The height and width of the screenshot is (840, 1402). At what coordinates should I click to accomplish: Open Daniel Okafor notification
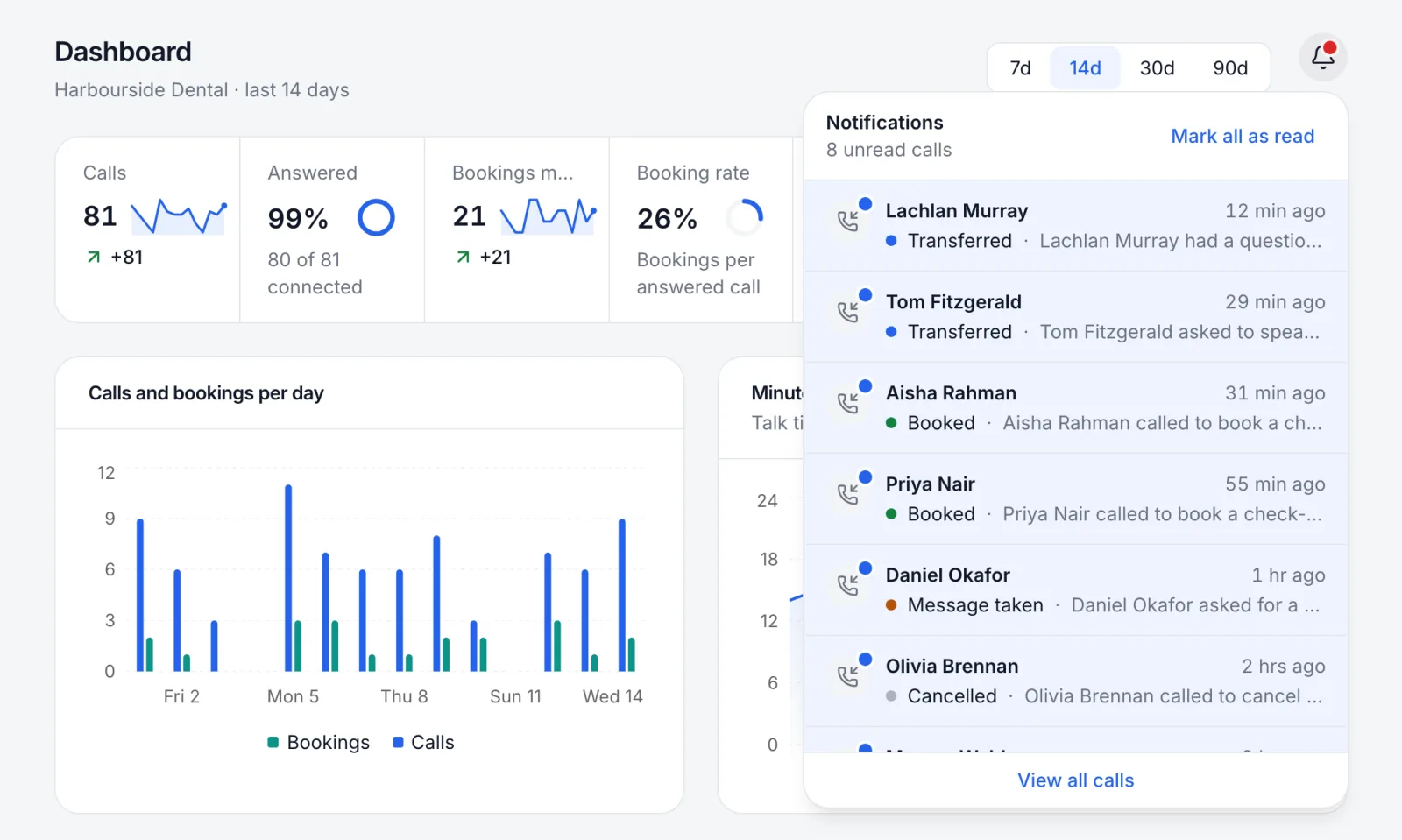[1075, 590]
